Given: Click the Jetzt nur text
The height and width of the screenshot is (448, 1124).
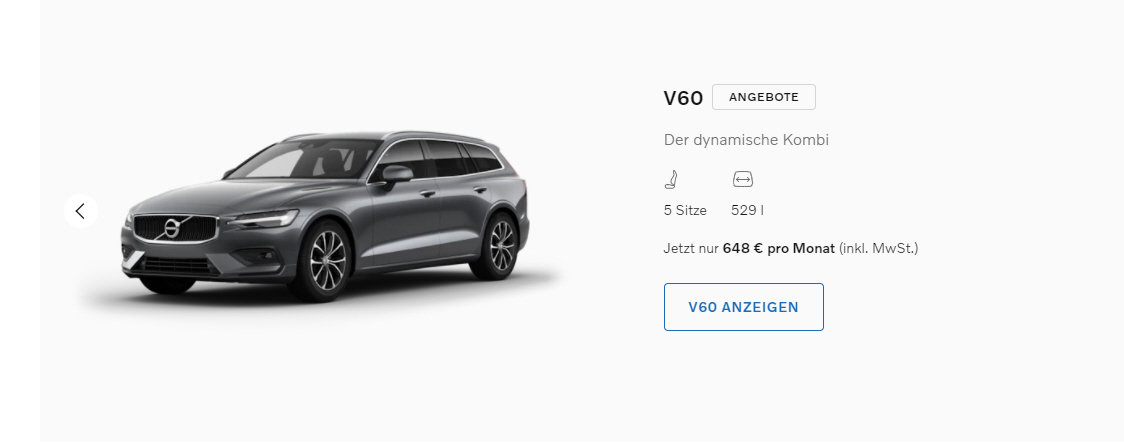Looking at the screenshot, I should click(691, 249).
